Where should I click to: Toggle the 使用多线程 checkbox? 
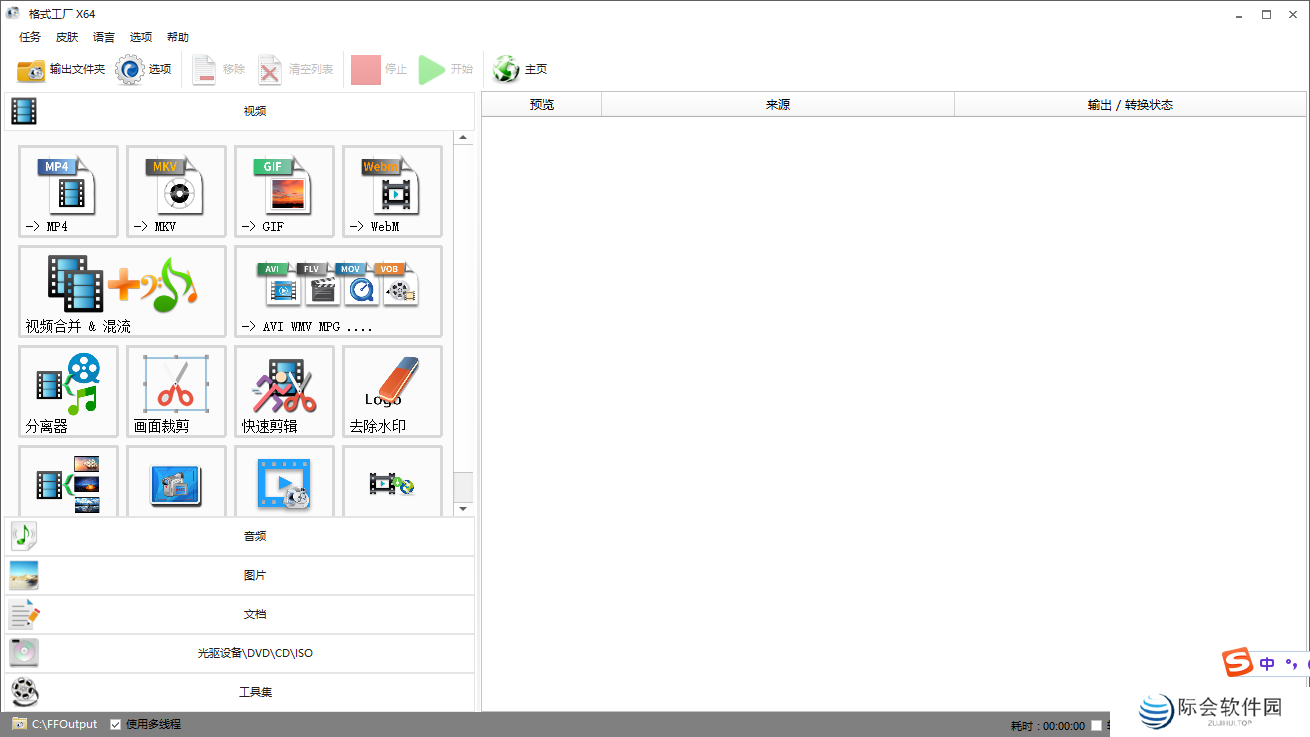pos(116,724)
